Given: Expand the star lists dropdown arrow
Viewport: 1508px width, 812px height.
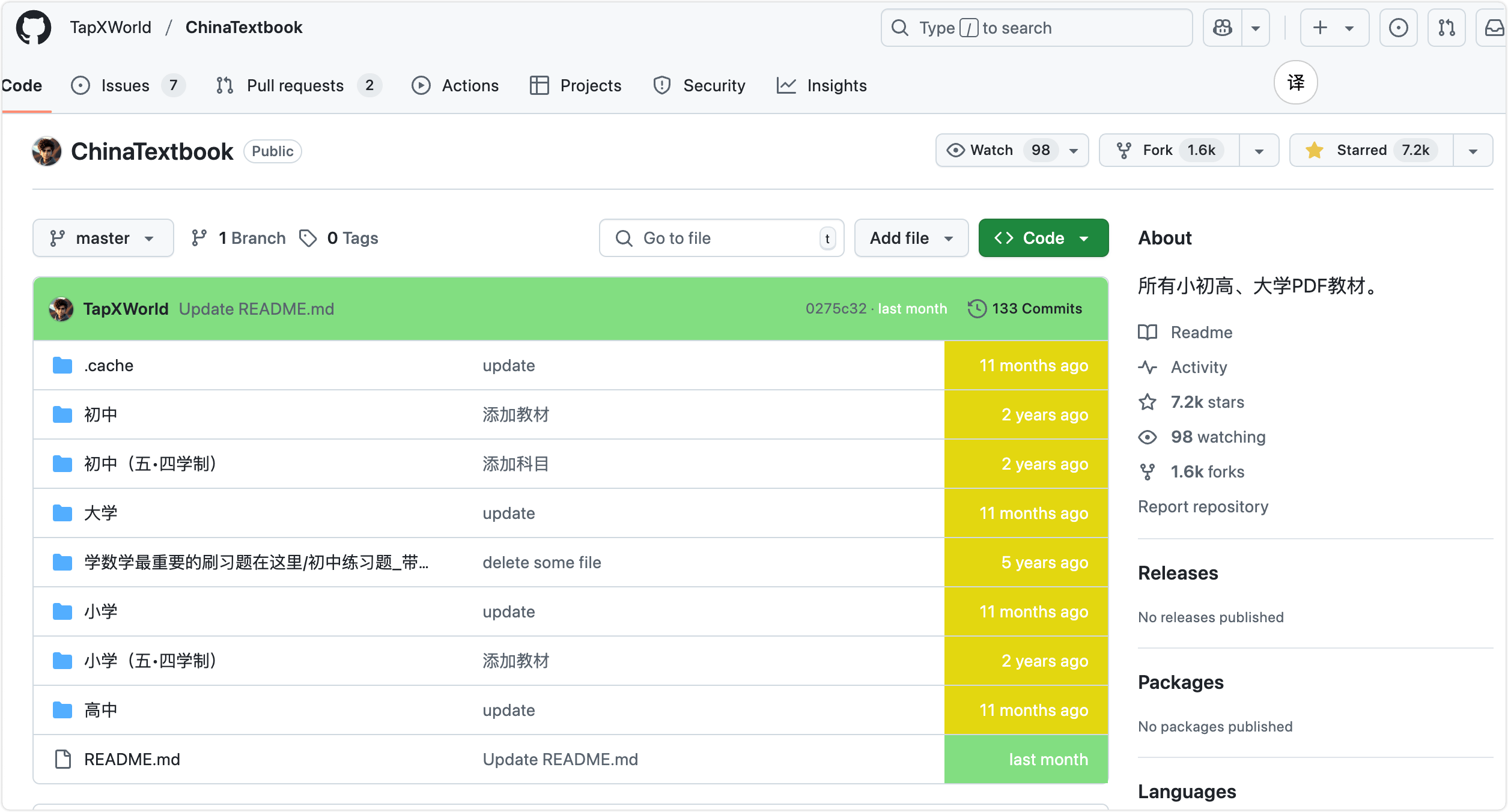Looking at the screenshot, I should [1473, 150].
